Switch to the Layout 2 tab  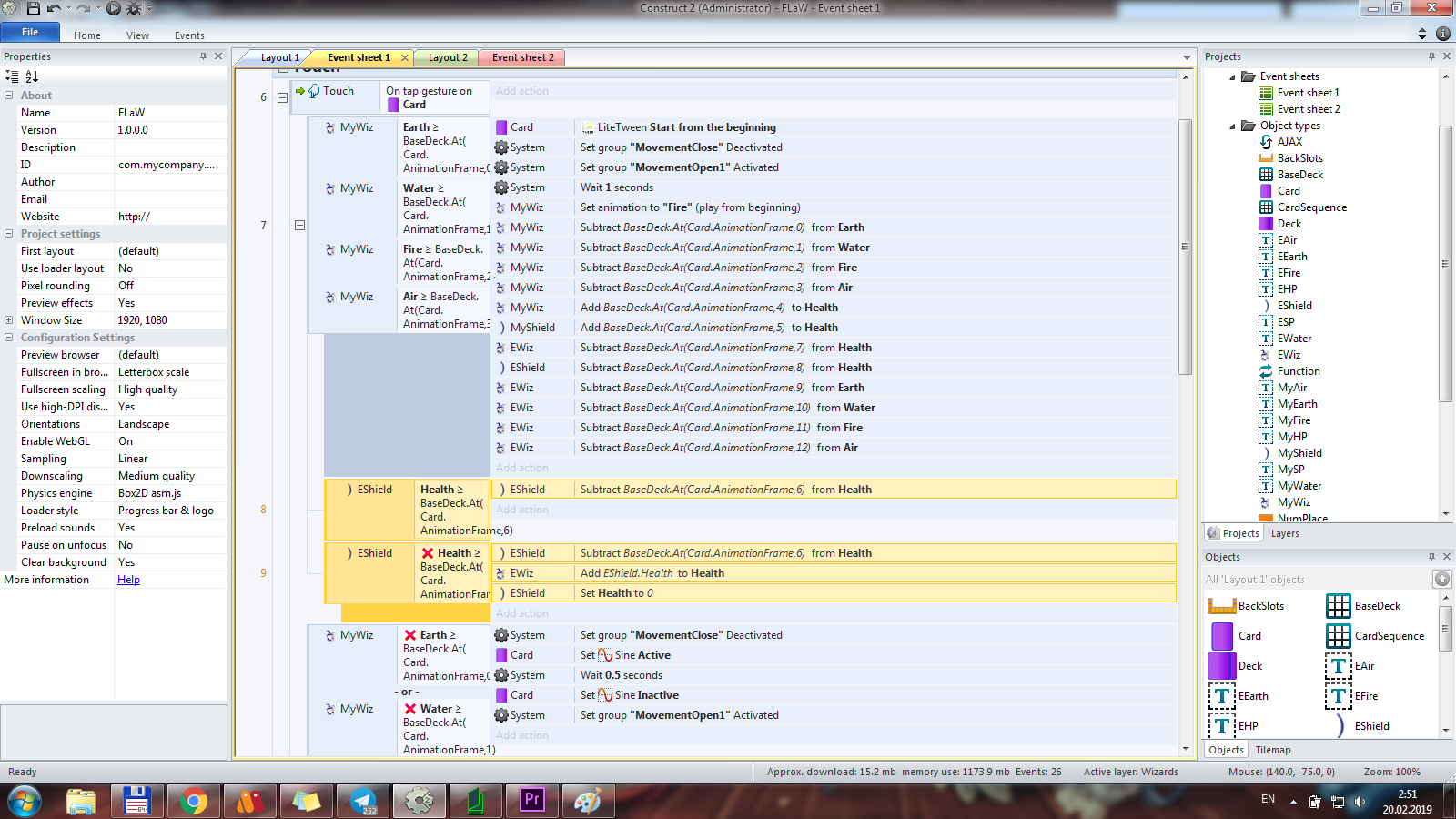[x=448, y=57]
